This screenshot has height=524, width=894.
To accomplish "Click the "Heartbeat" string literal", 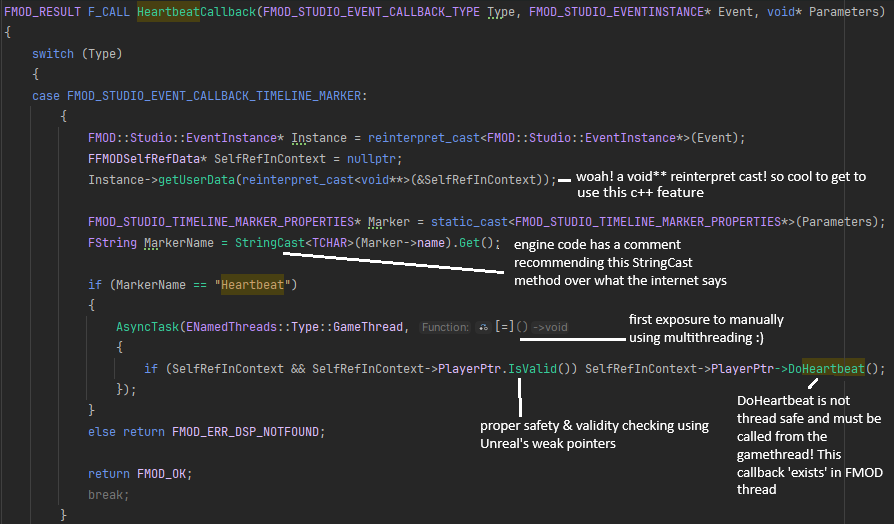I will pos(252,285).
